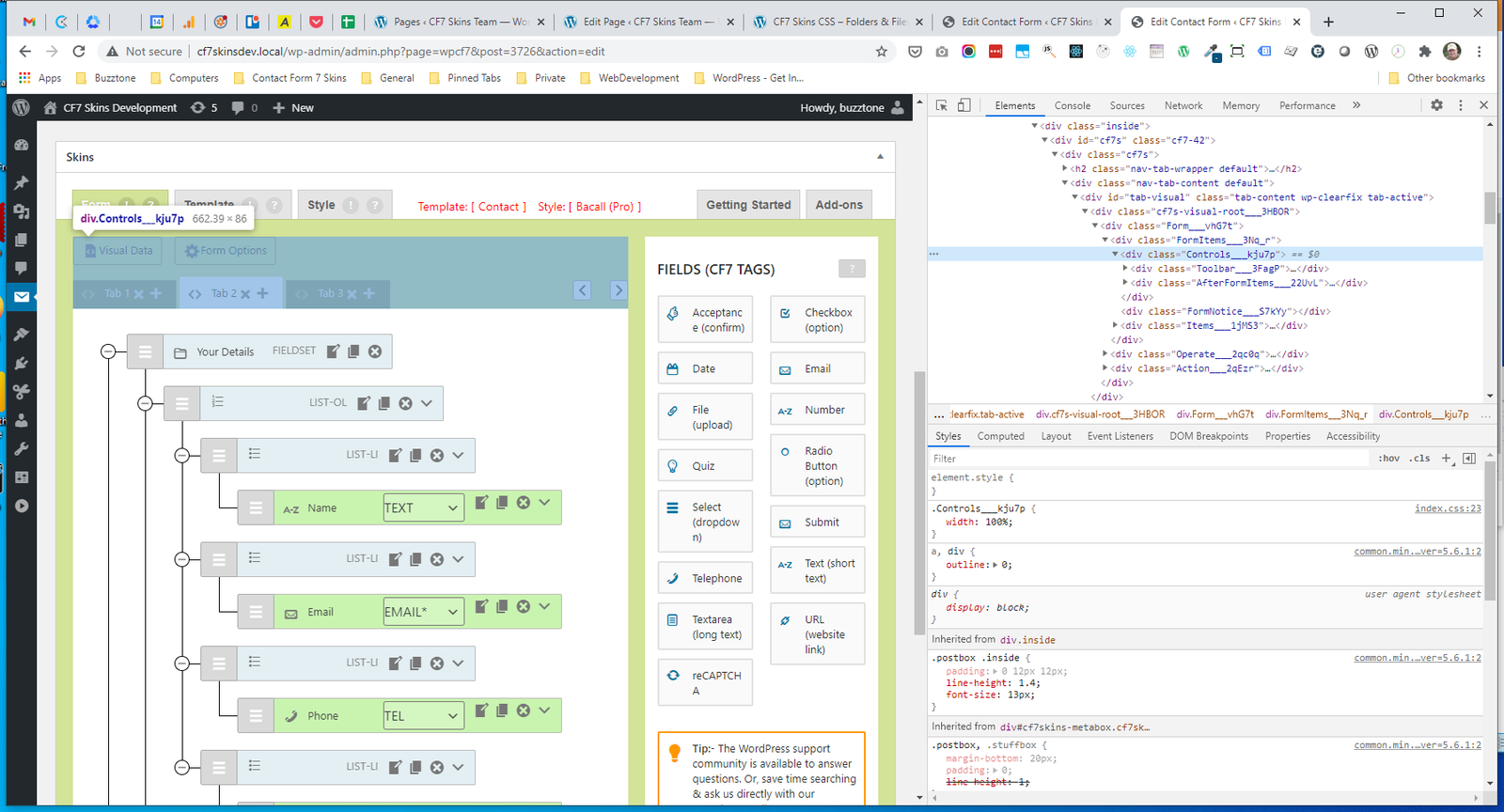Switch to the Console tab in DevTools
Image resolution: width=1504 pixels, height=812 pixels.
[1072, 106]
